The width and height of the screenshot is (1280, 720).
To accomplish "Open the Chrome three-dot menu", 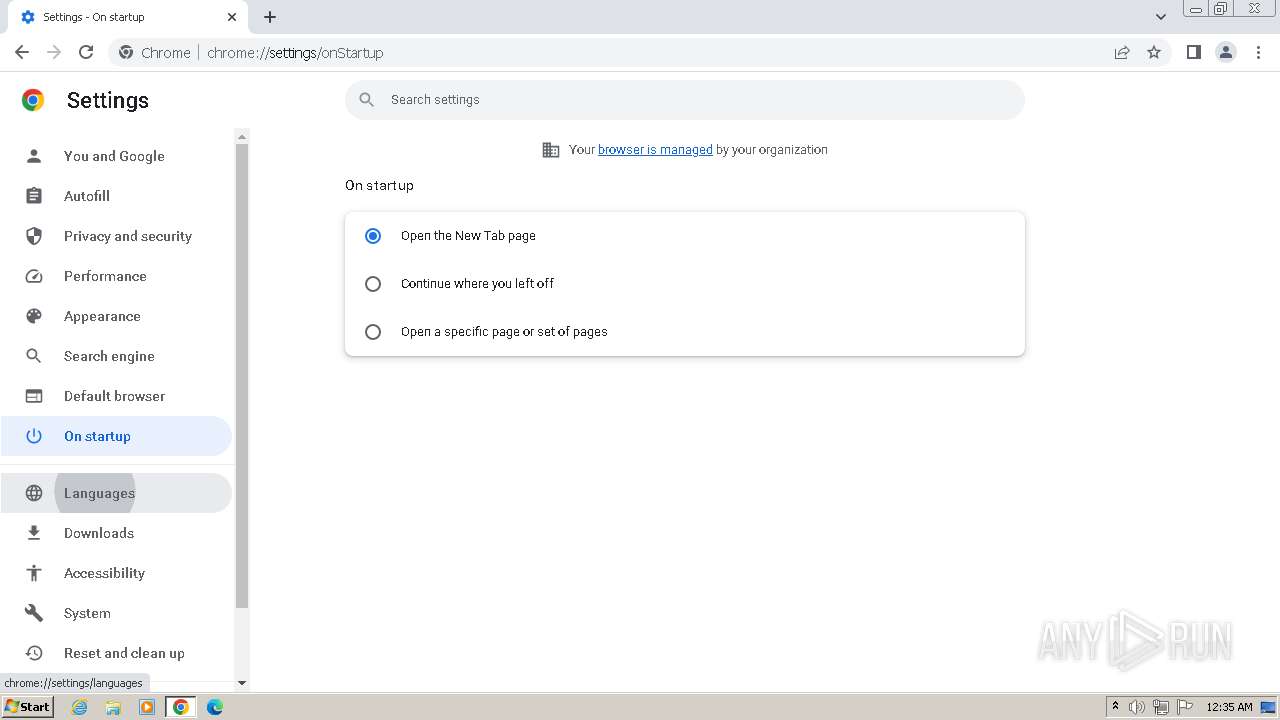I will [1259, 52].
